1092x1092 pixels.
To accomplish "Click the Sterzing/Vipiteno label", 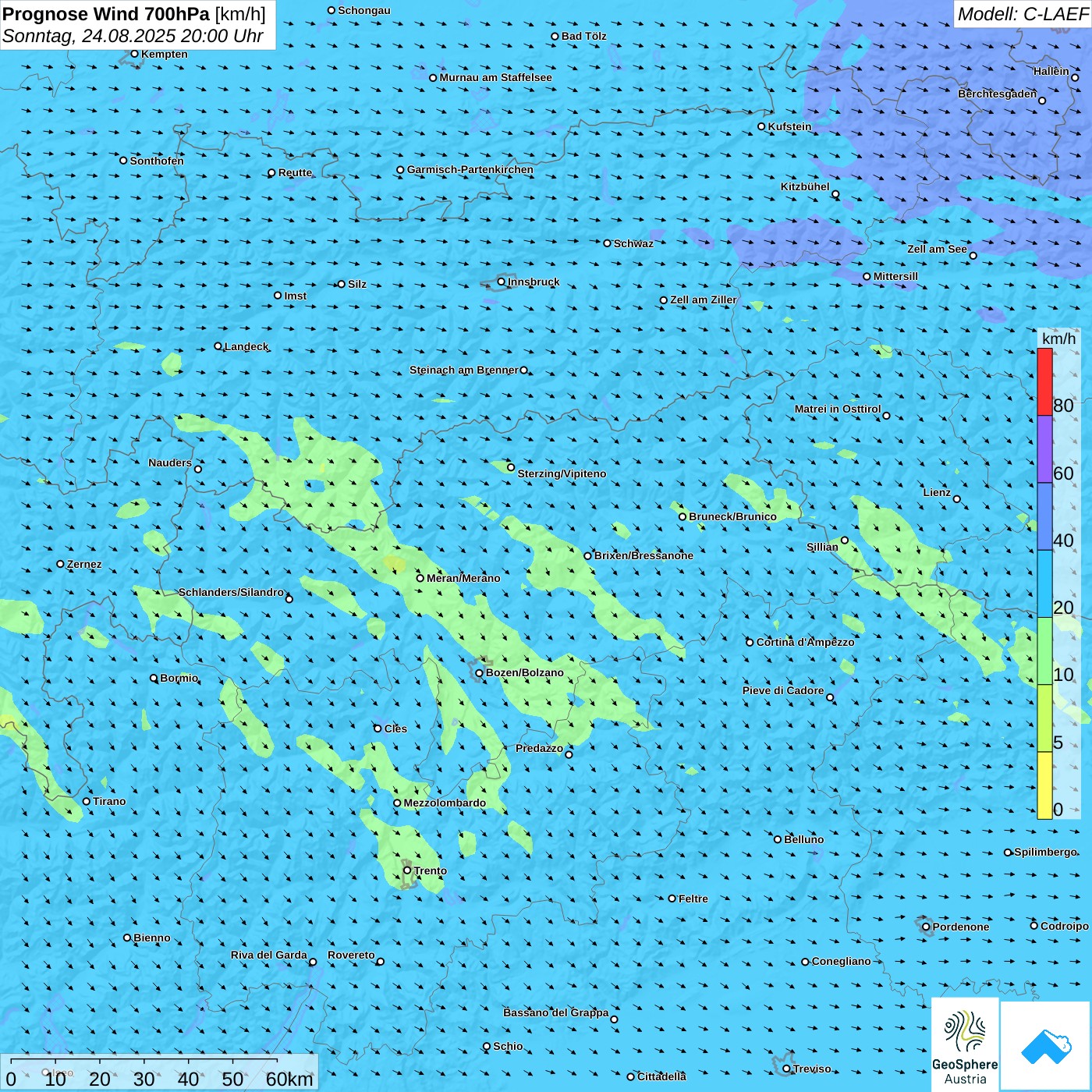I will click(562, 473).
